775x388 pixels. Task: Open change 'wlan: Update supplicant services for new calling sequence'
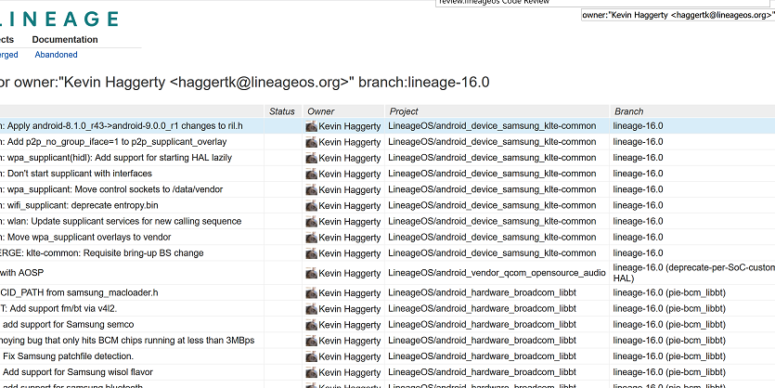click(x=124, y=221)
